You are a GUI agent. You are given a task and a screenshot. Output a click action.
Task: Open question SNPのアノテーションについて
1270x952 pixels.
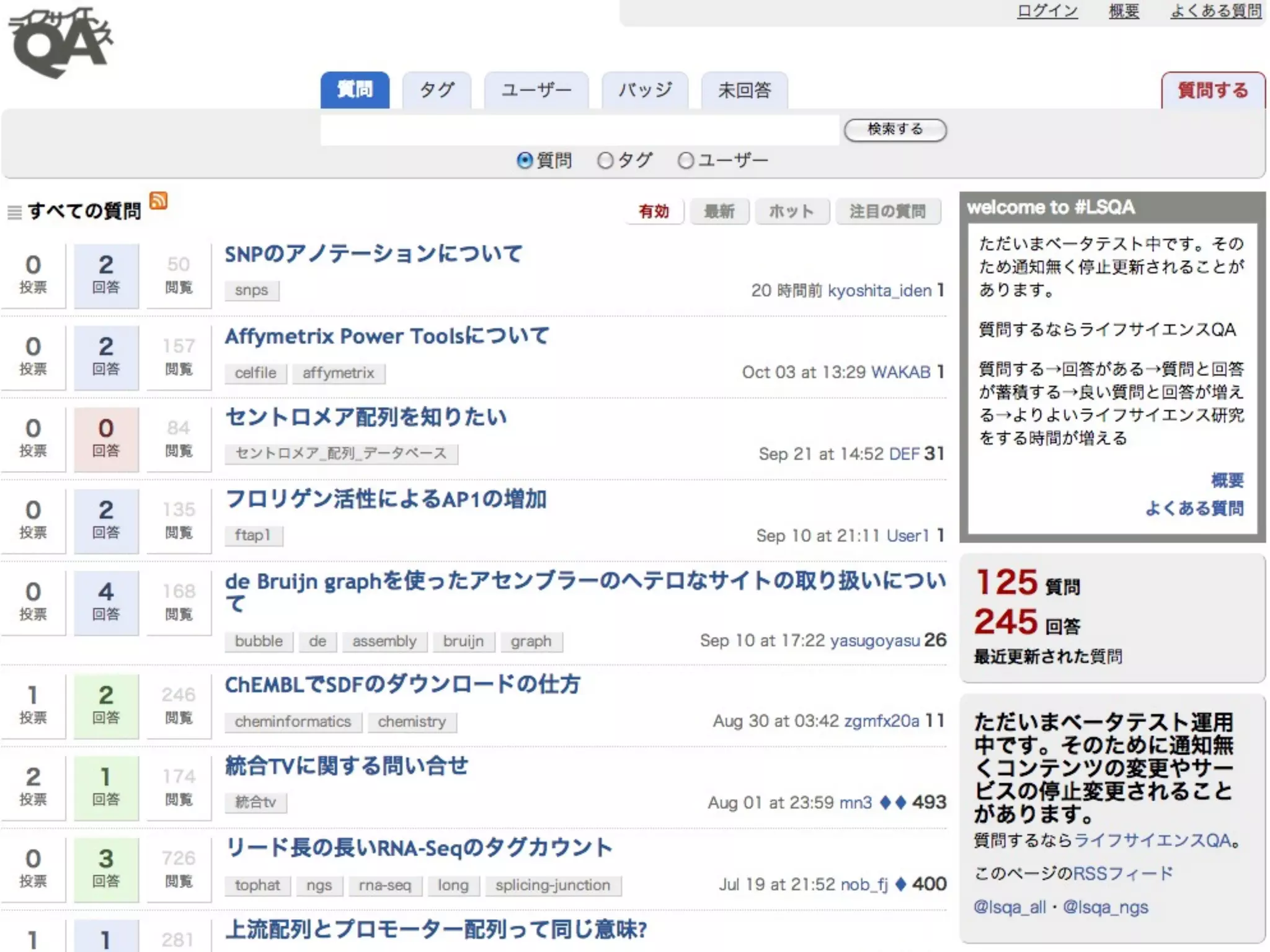[x=373, y=253]
